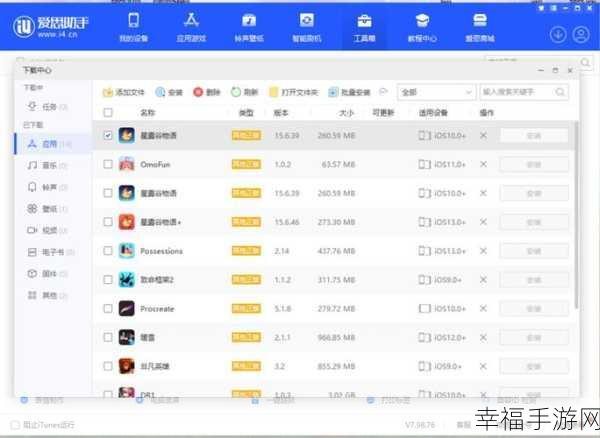Tick the 致命框架2 row checkbox
The image size is (600, 438).
108,280
